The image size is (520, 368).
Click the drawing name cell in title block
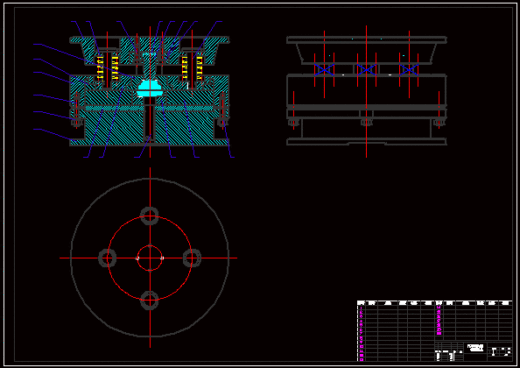coord(475,348)
